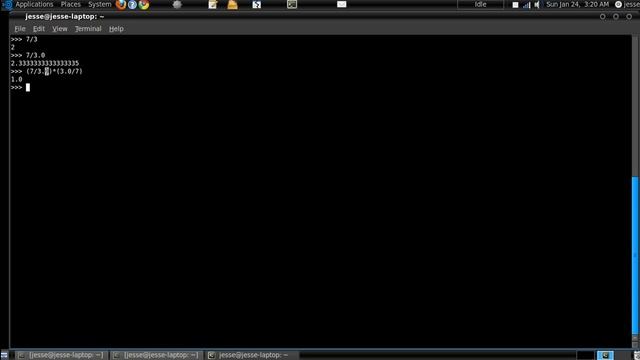640x360 pixels.
Task: Click the Idle status applet
Action: pyautogui.click(x=480, y=4)
